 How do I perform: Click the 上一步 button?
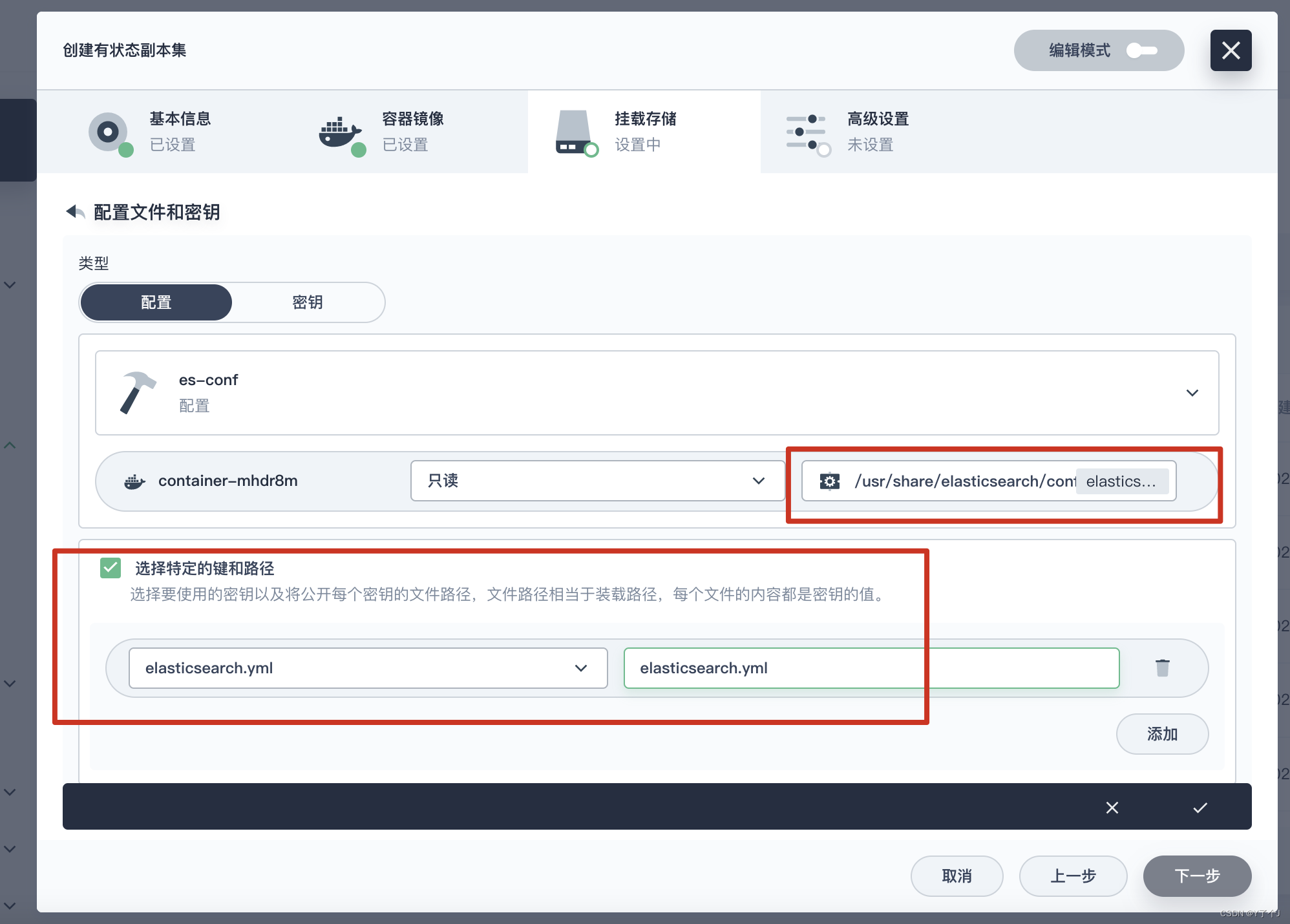point(1073,876)
